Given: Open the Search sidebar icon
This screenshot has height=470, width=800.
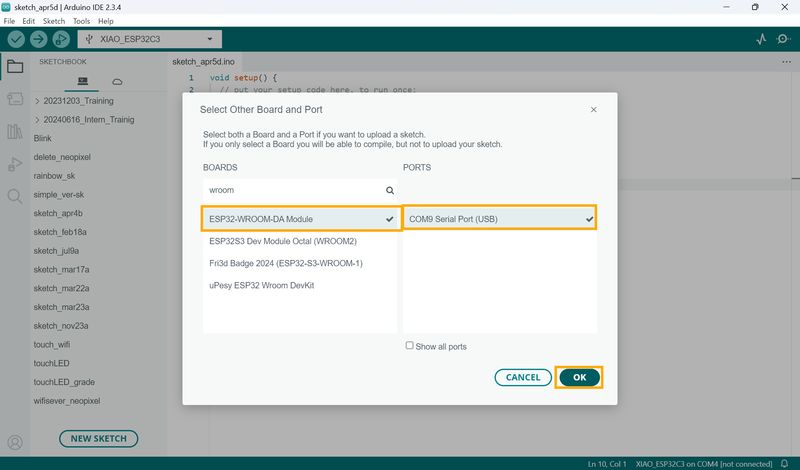Looking at the screenshot, I should [x=15, y=196].
